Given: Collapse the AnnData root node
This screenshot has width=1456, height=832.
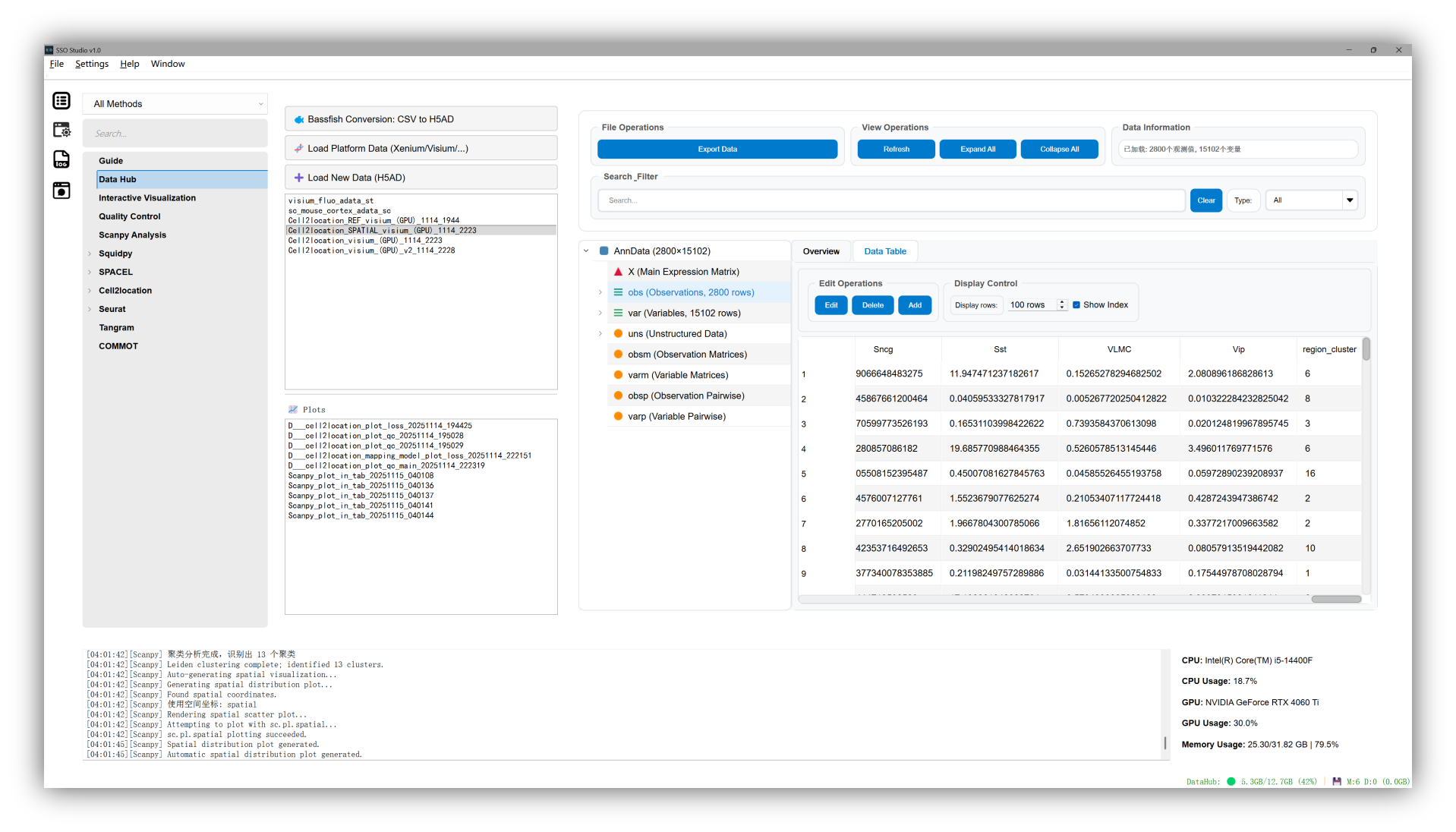Looking at the screenshot, I should point(586,251).
